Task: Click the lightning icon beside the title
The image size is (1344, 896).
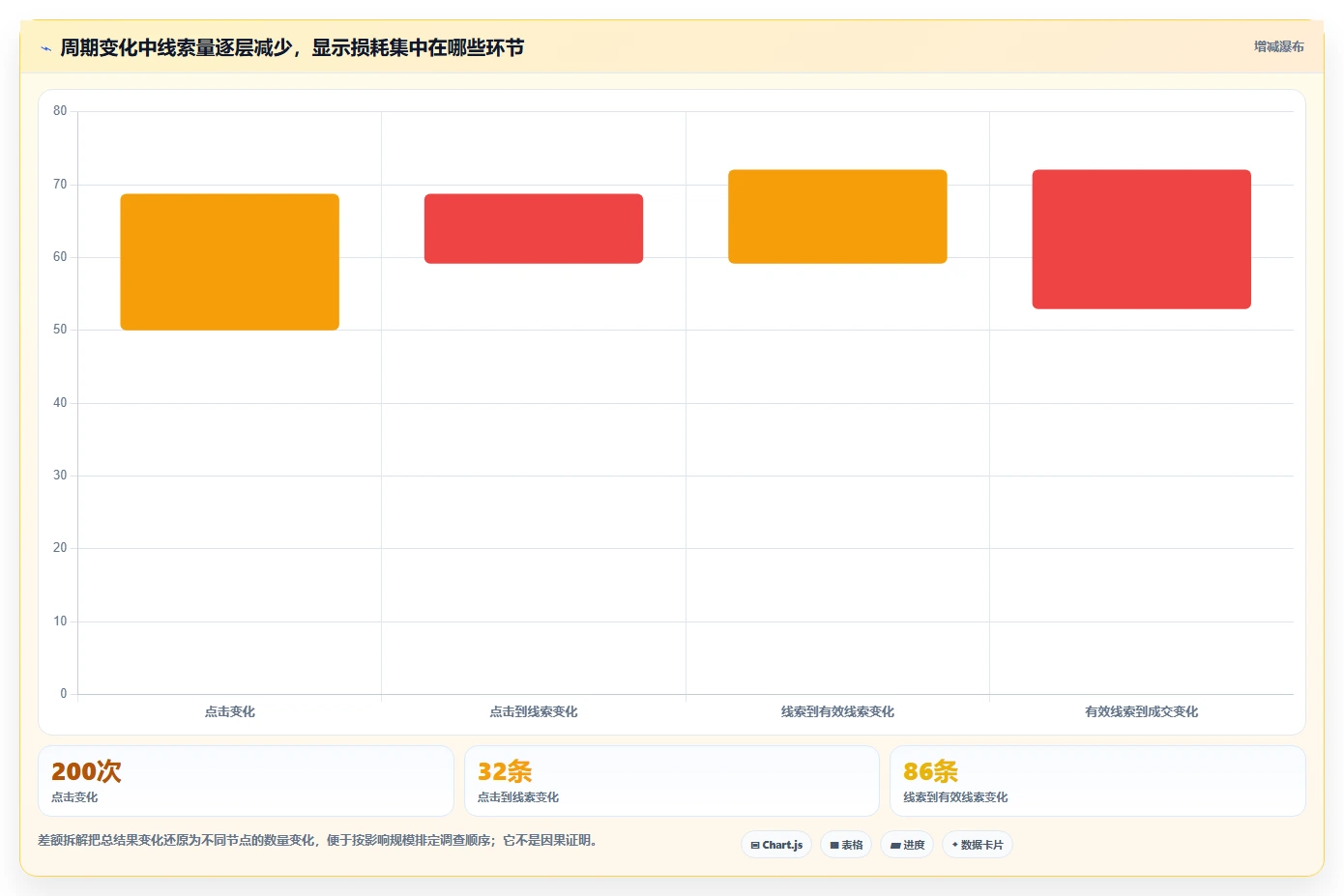Action: pos(45,48)
